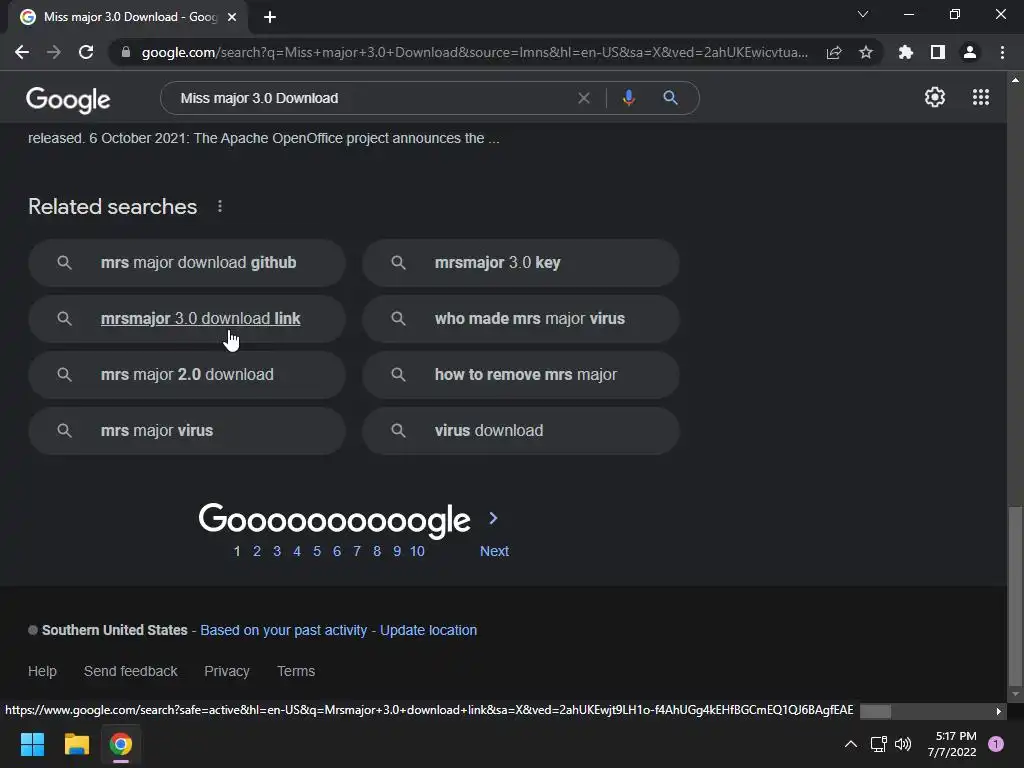Viewport: 1024px width, 768px height.
Task: Open Chrome's three-dot menu
Action: pyautogui.click(x=1002, y=52)
